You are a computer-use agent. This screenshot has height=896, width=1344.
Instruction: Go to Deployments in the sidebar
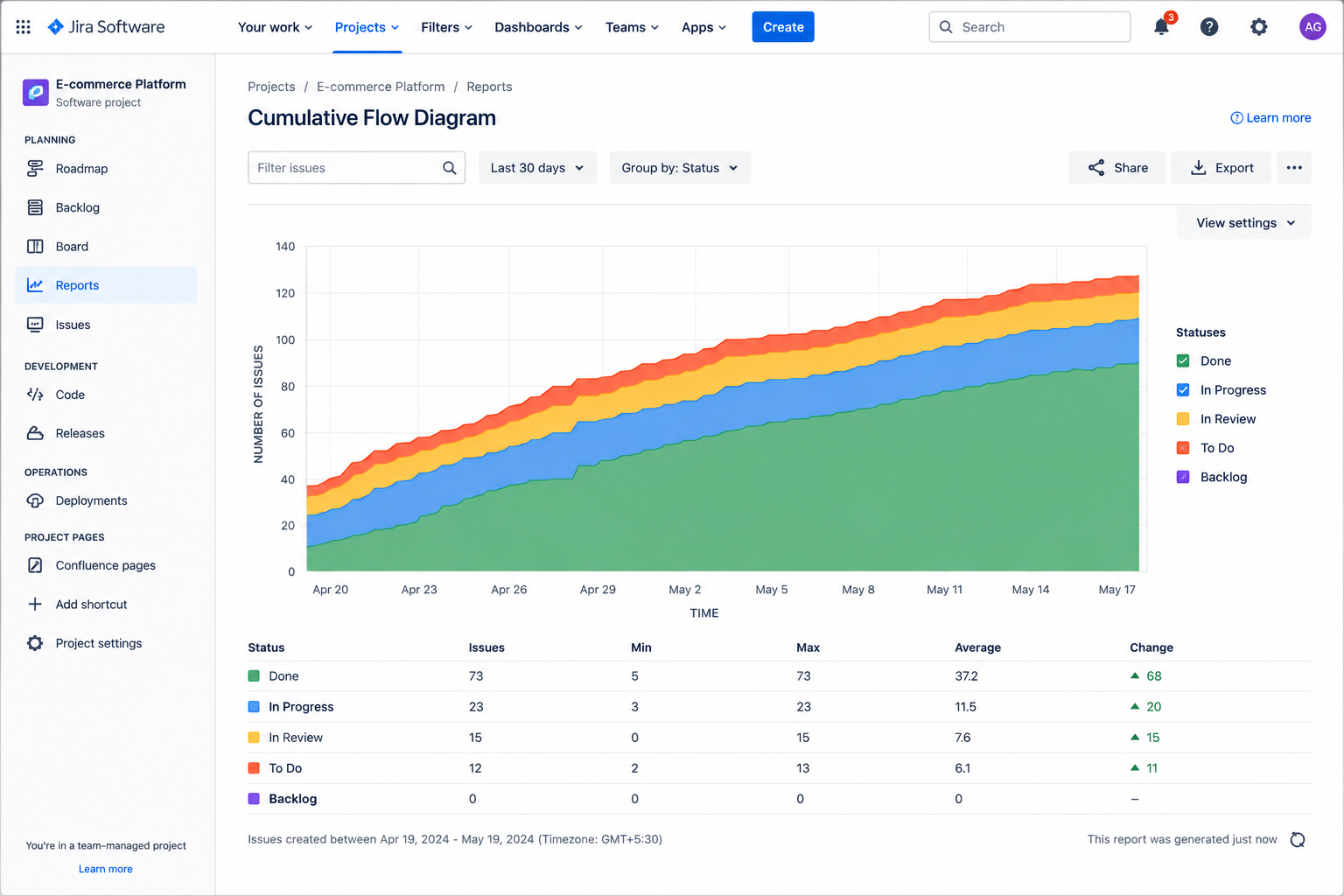tap(106, 500)
